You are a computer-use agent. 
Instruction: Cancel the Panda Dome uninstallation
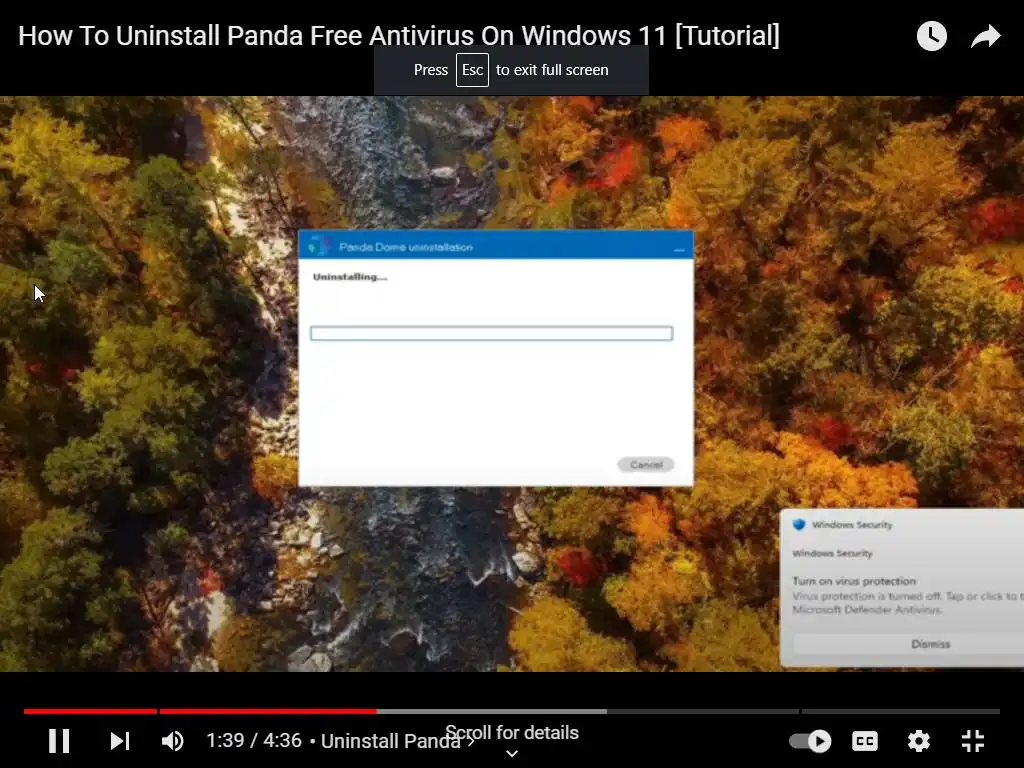(646, 464)
